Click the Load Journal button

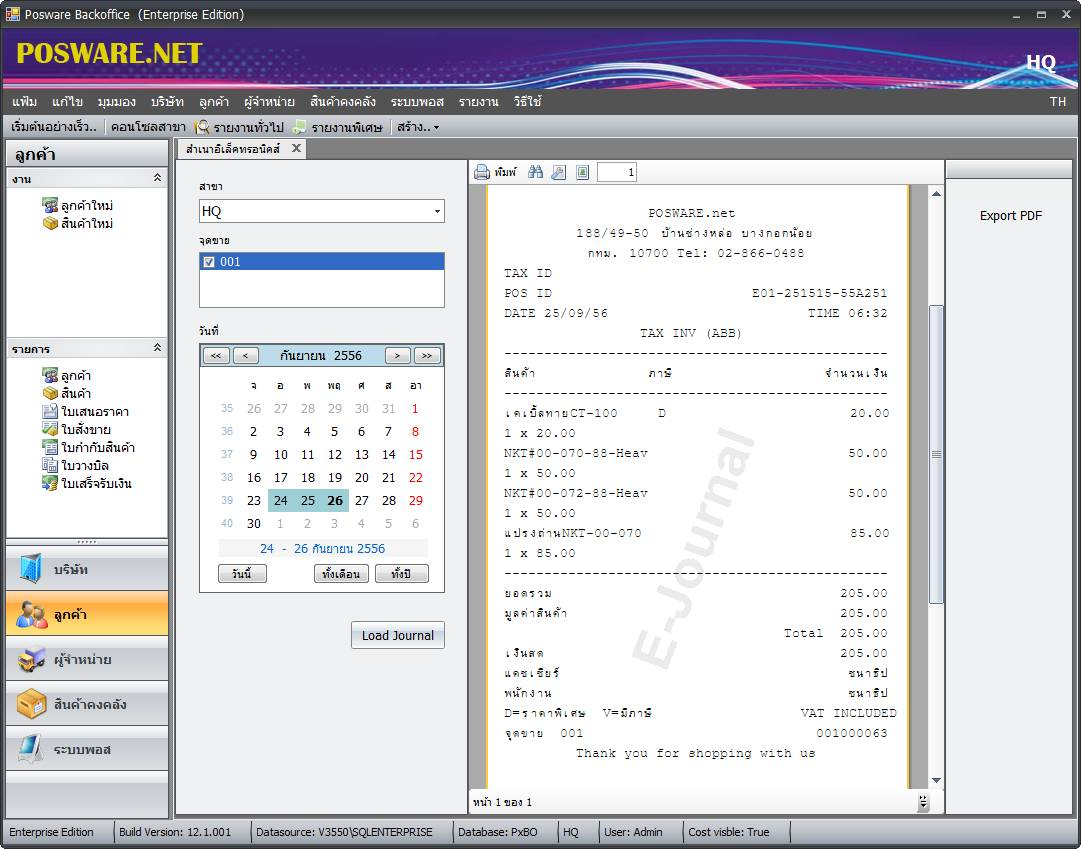coord(398,635)
